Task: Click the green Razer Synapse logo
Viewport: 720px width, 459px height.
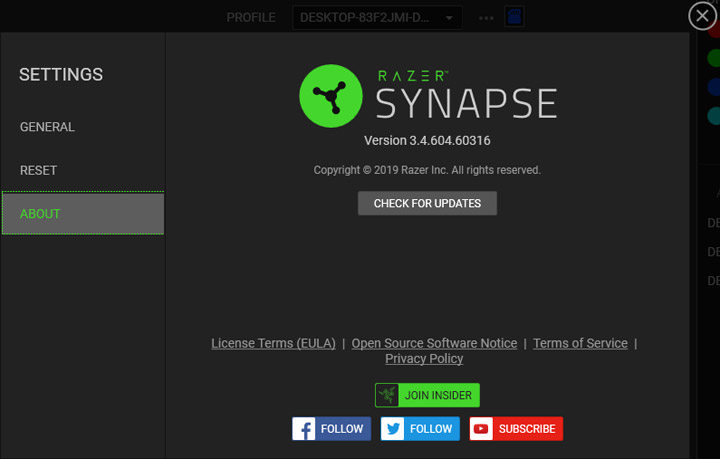Action: pyautogui.click(x=331, y=96)
